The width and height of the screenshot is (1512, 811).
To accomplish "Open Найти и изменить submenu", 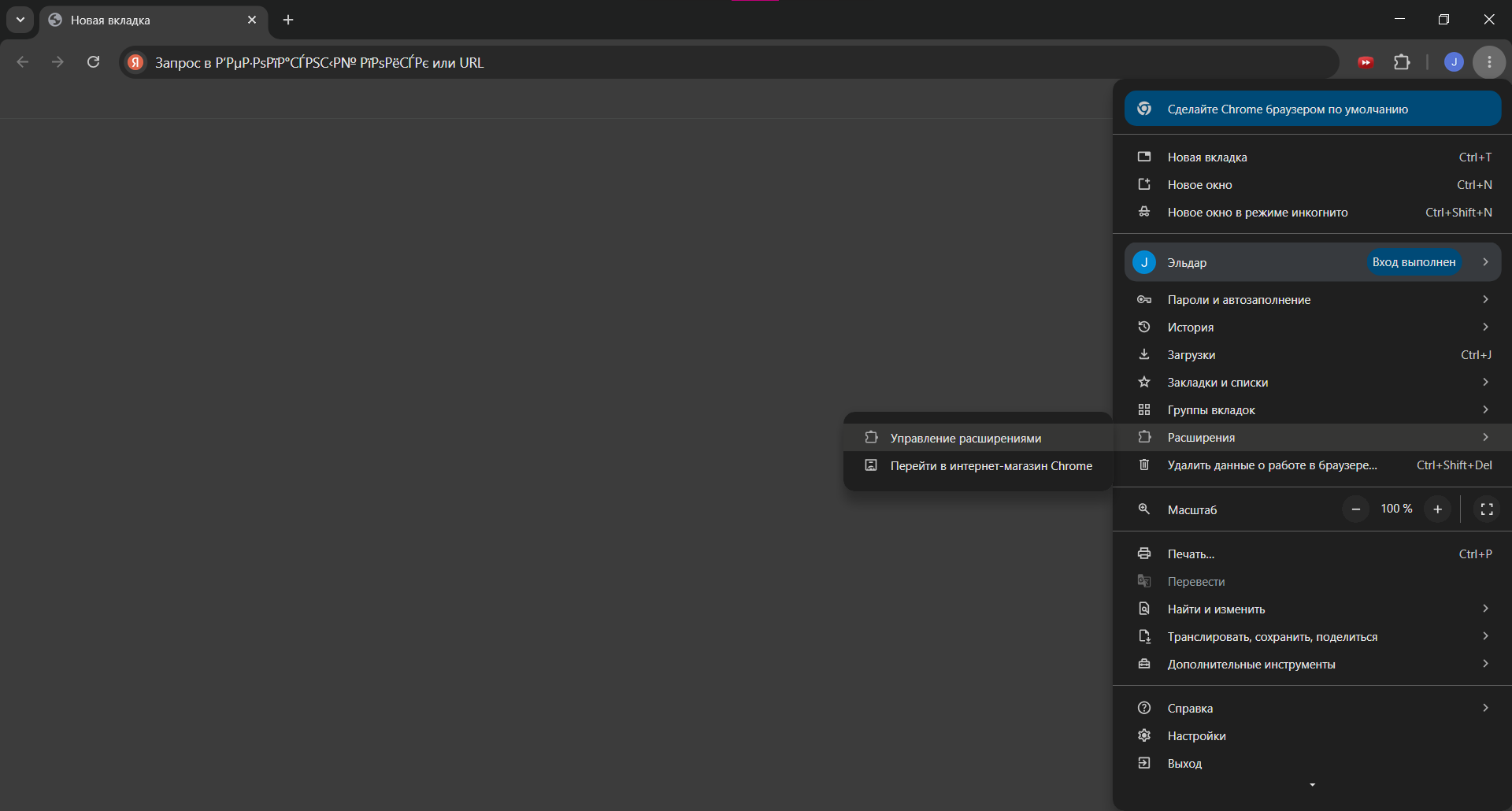I will [1313, 609].
